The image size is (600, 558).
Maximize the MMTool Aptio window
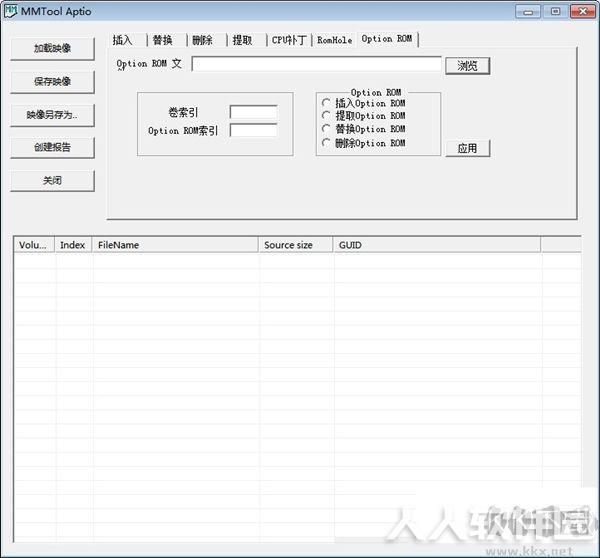click(555, 11)
